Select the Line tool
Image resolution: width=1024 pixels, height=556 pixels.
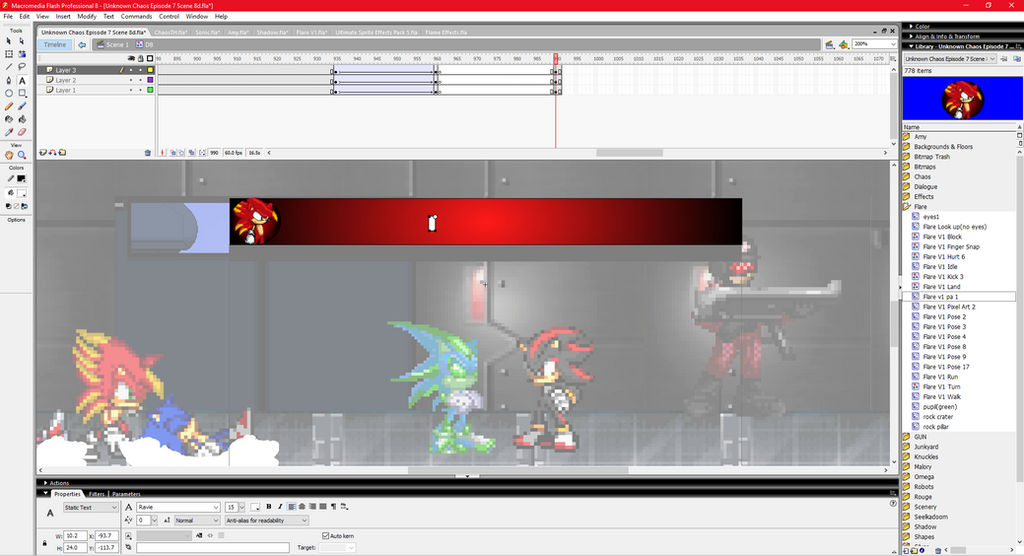click(x=9, y=67)
